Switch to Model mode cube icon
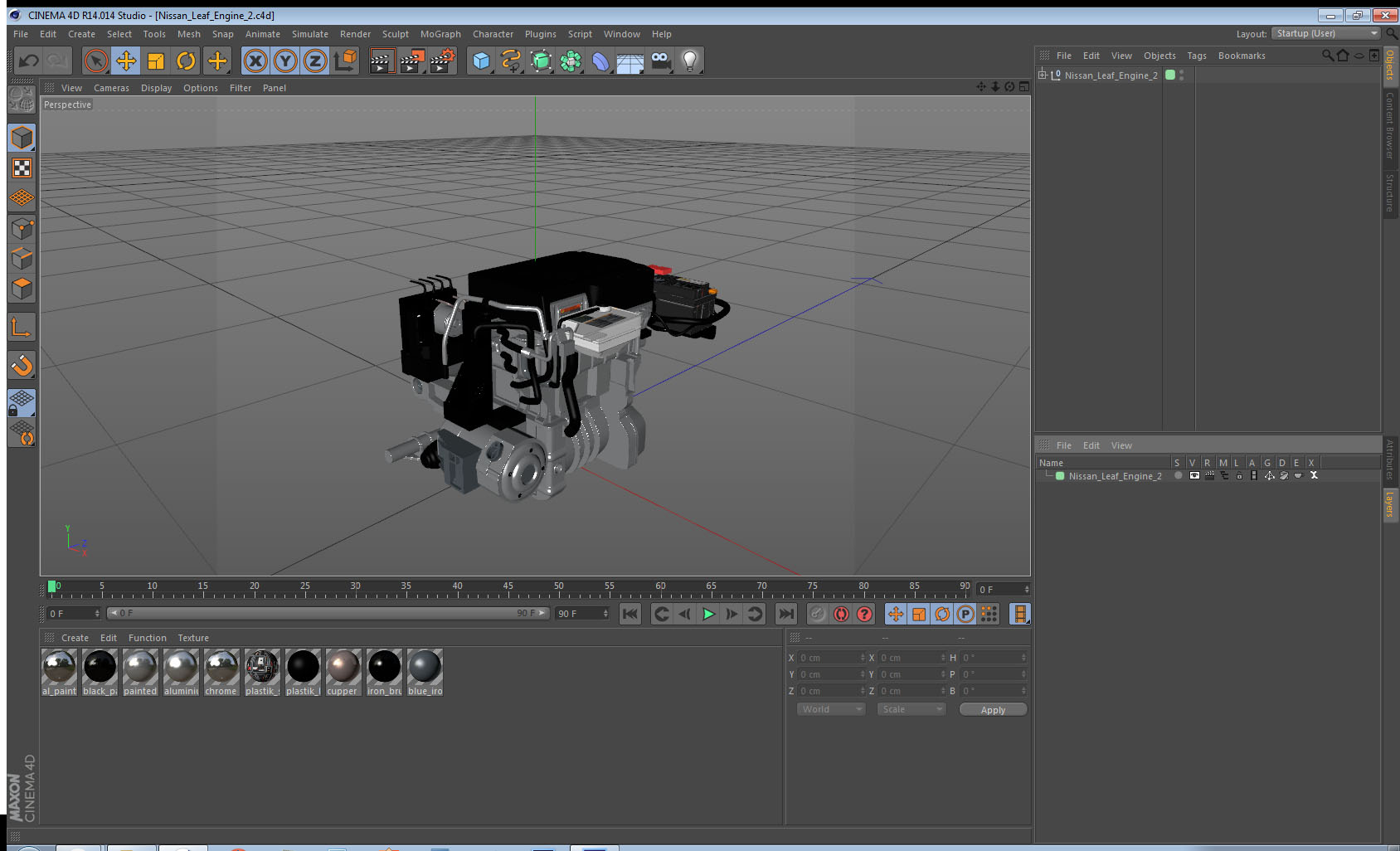This screenshot has height=851, width=1400. pyautogui.click(x=22, y=138)
